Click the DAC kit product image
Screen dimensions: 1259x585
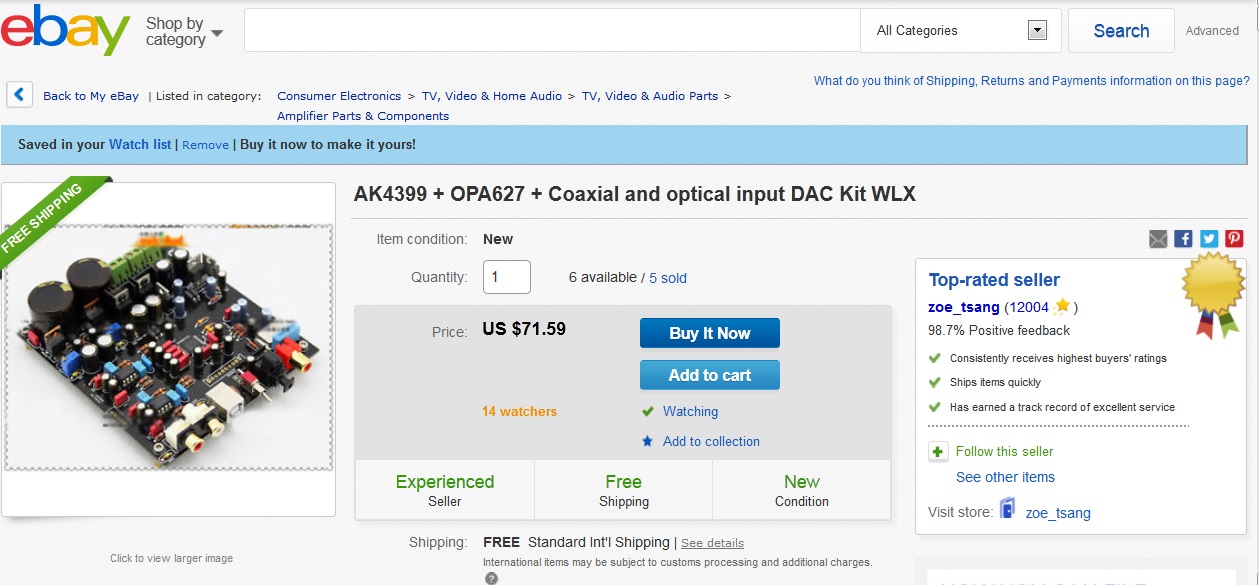click(169, 347)
